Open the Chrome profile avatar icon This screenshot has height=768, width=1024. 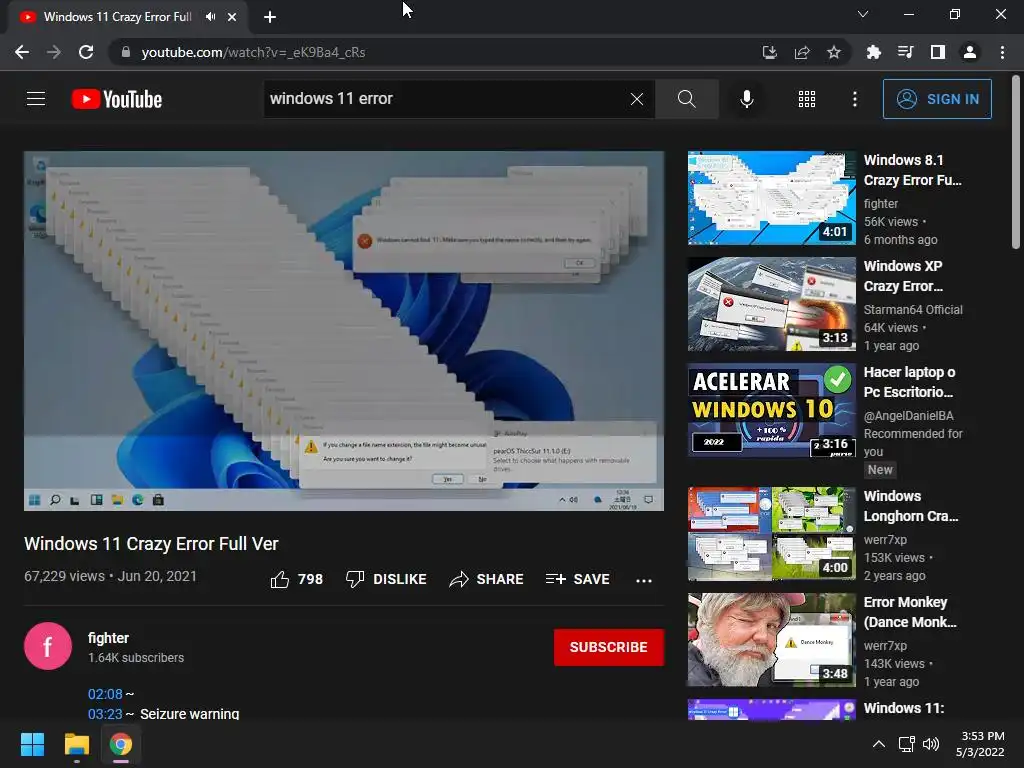(970, 52)
